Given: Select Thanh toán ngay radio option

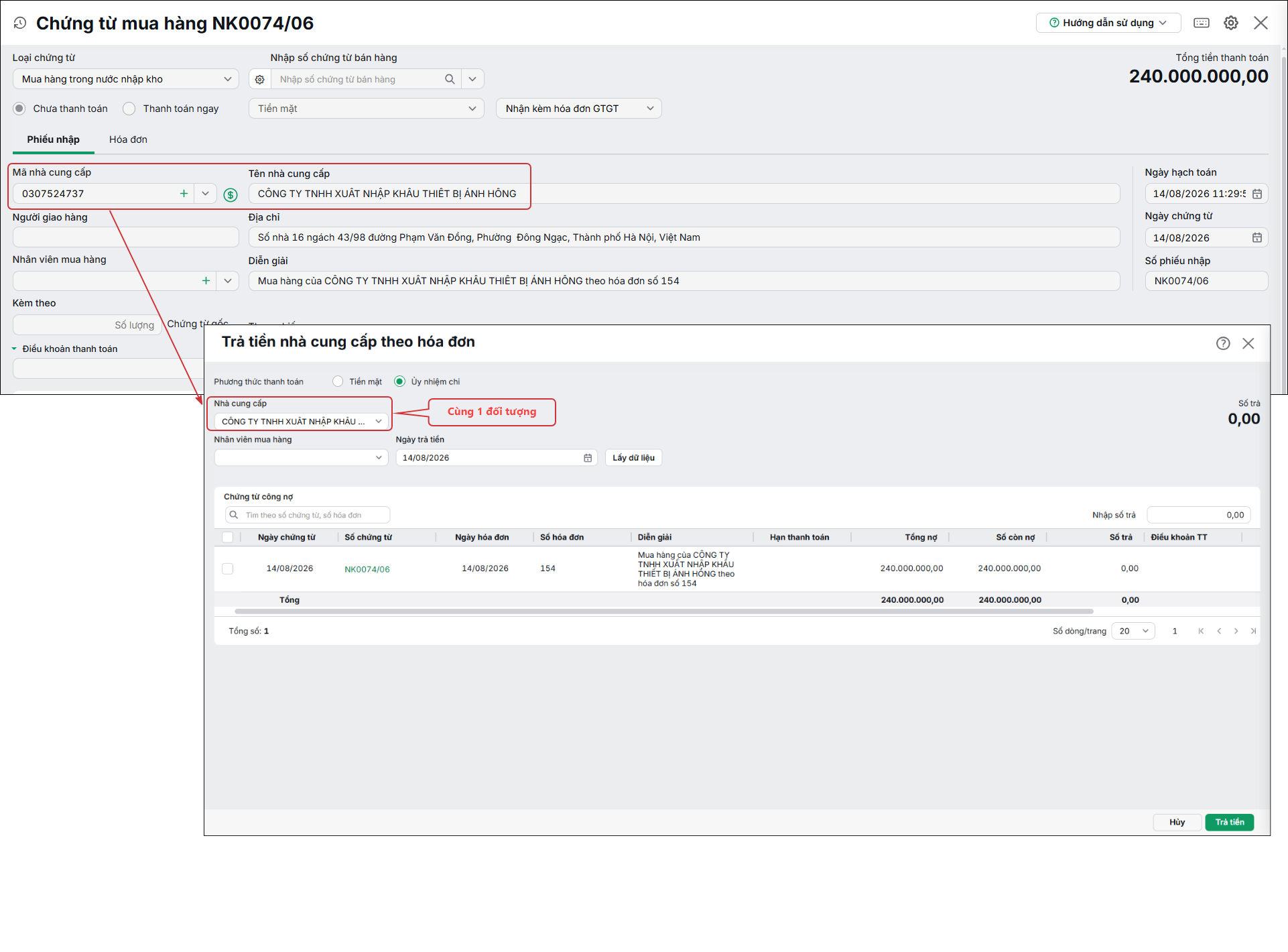Looking at the screenshot, I should (129, 109).
